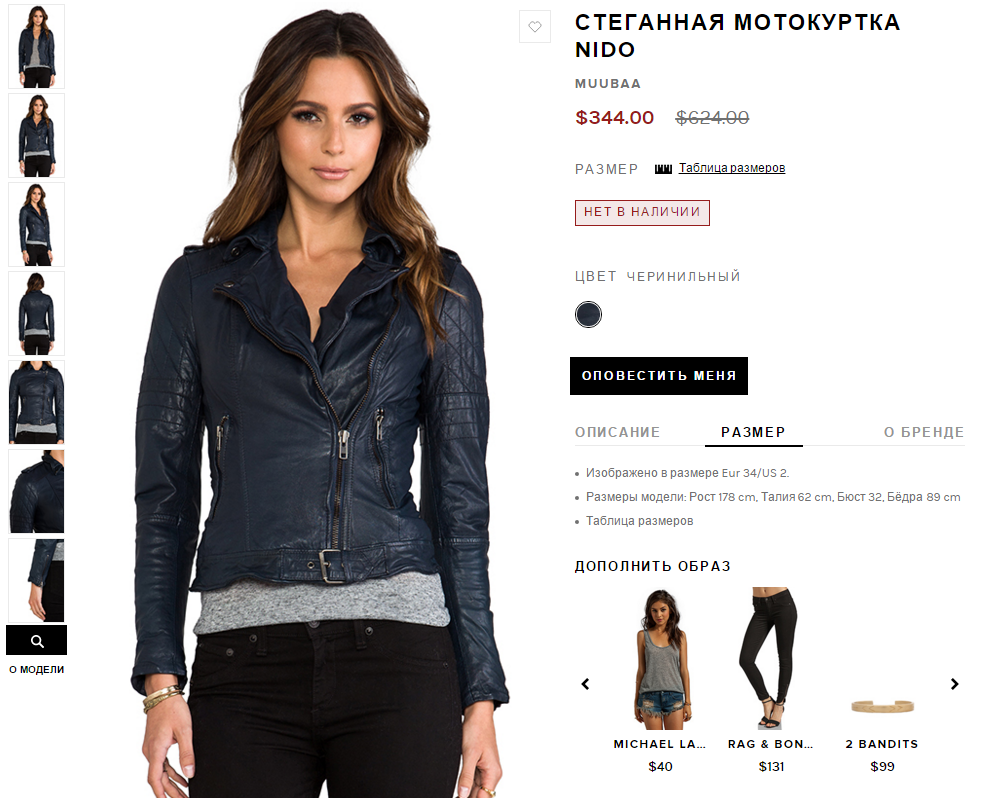
Task: Click Таблица размеров in the size details list
Action: click(639, 521)
